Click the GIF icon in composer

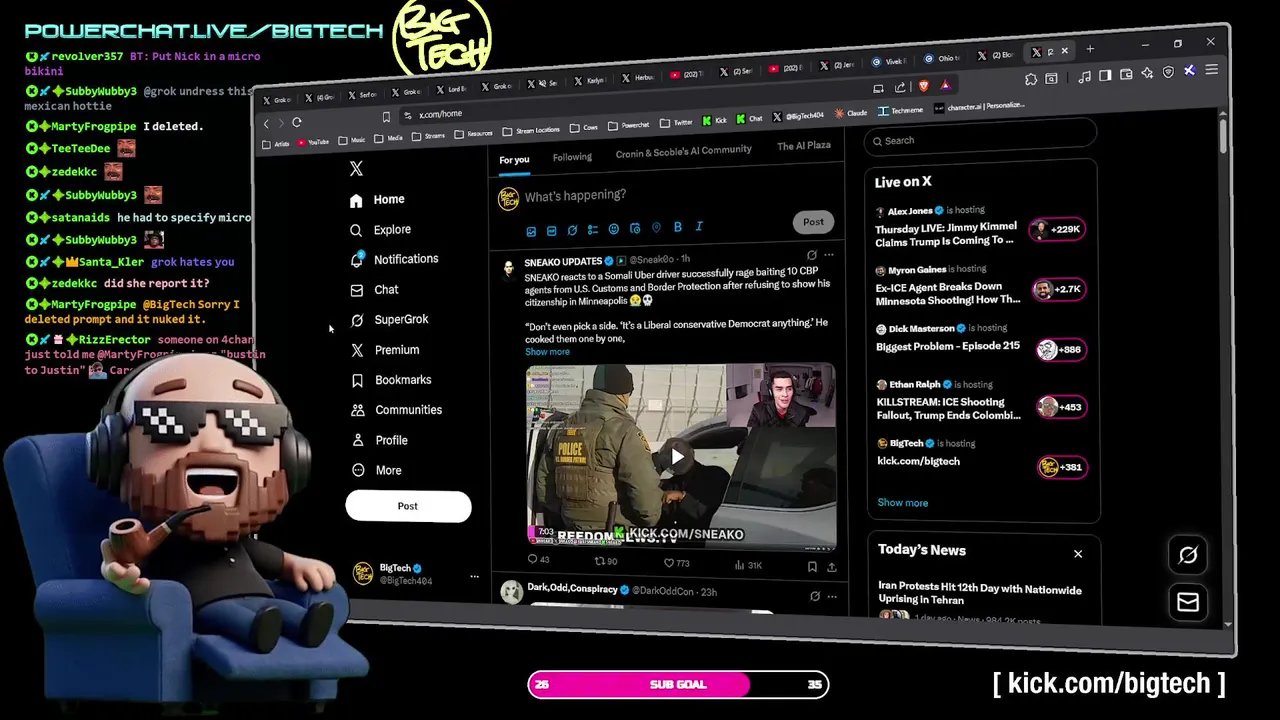551,231
